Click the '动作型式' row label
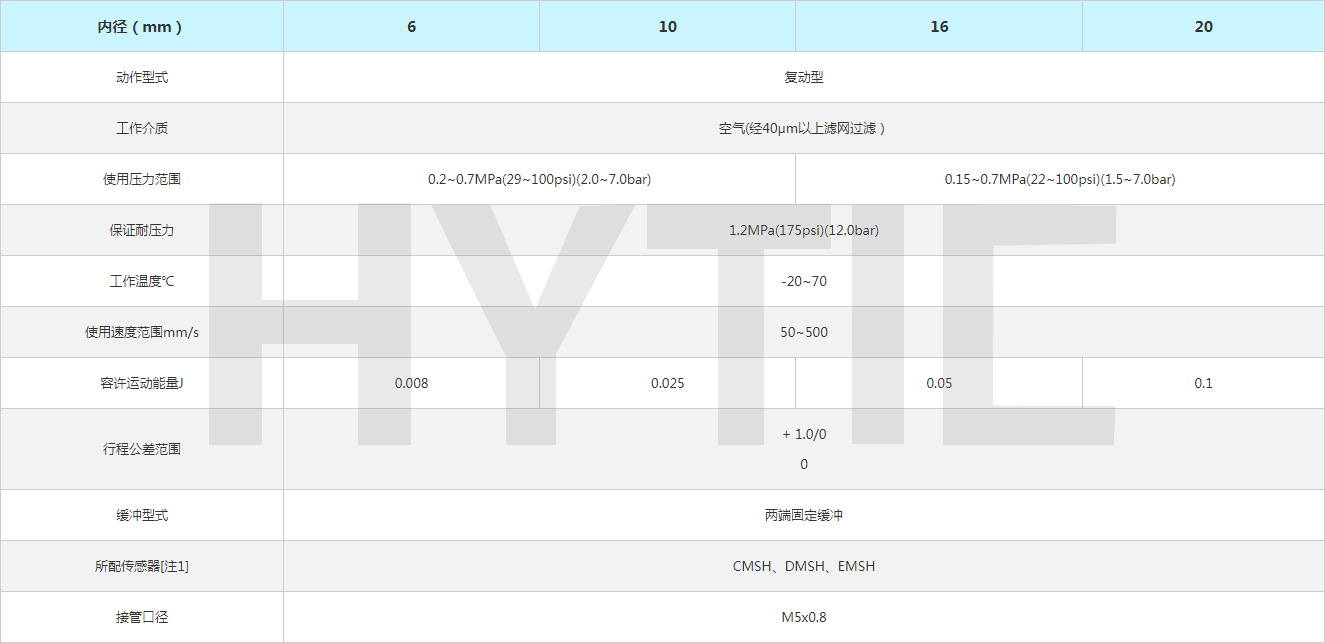This screenshot has width=1325, height=643. click(x=141, y=77)
